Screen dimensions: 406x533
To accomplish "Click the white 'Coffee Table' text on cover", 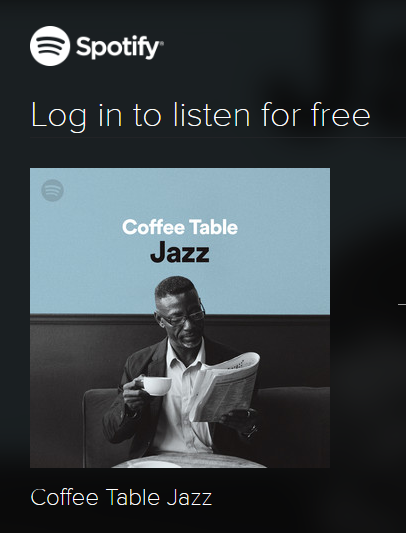I will point(180,227).
